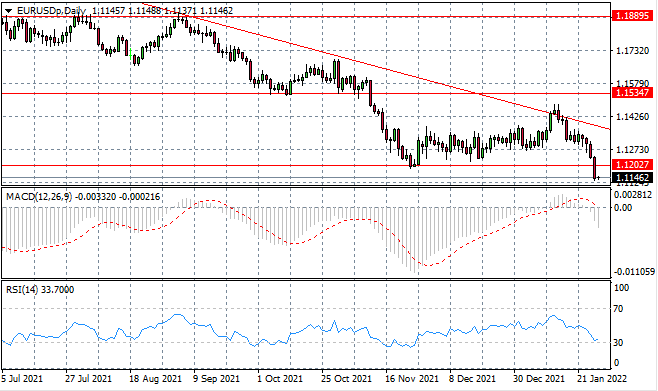Click the 1.14260 price axis value
Screen dimensions: 658x391
(x=632, y=116)
